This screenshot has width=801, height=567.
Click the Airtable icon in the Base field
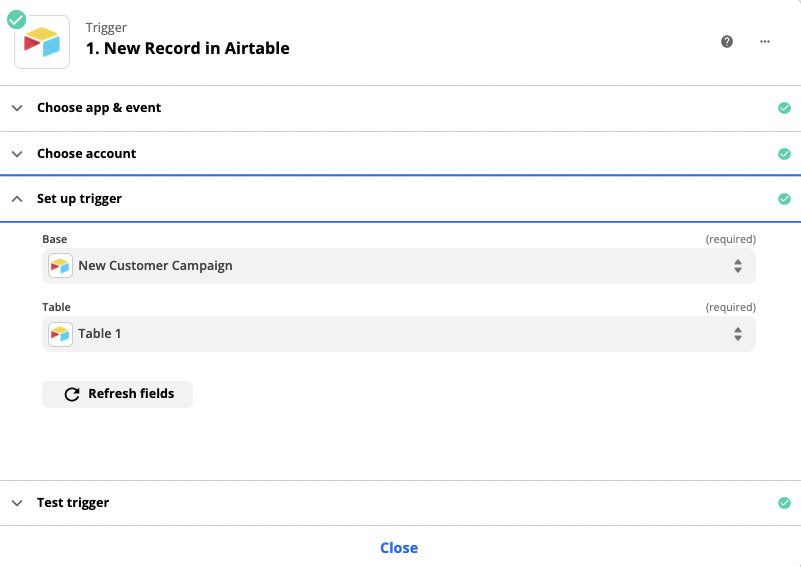(x=60, y=266)
